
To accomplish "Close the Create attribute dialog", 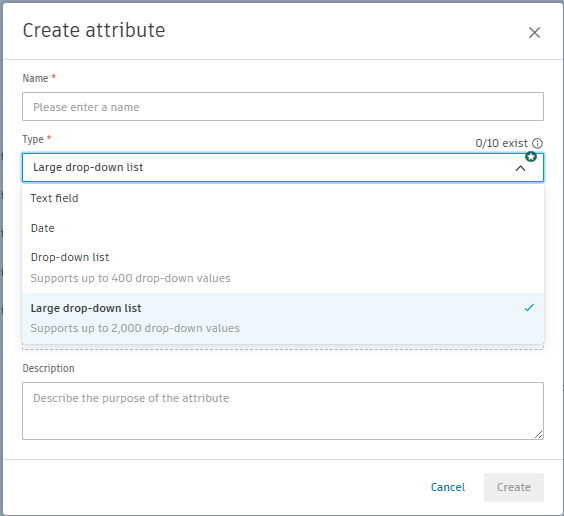I will [x=534, y=33].
